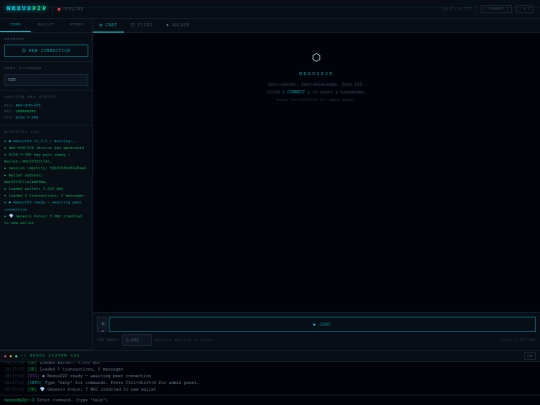Focus the console command input line
The image size is (540, 405).
coord(286,400)
